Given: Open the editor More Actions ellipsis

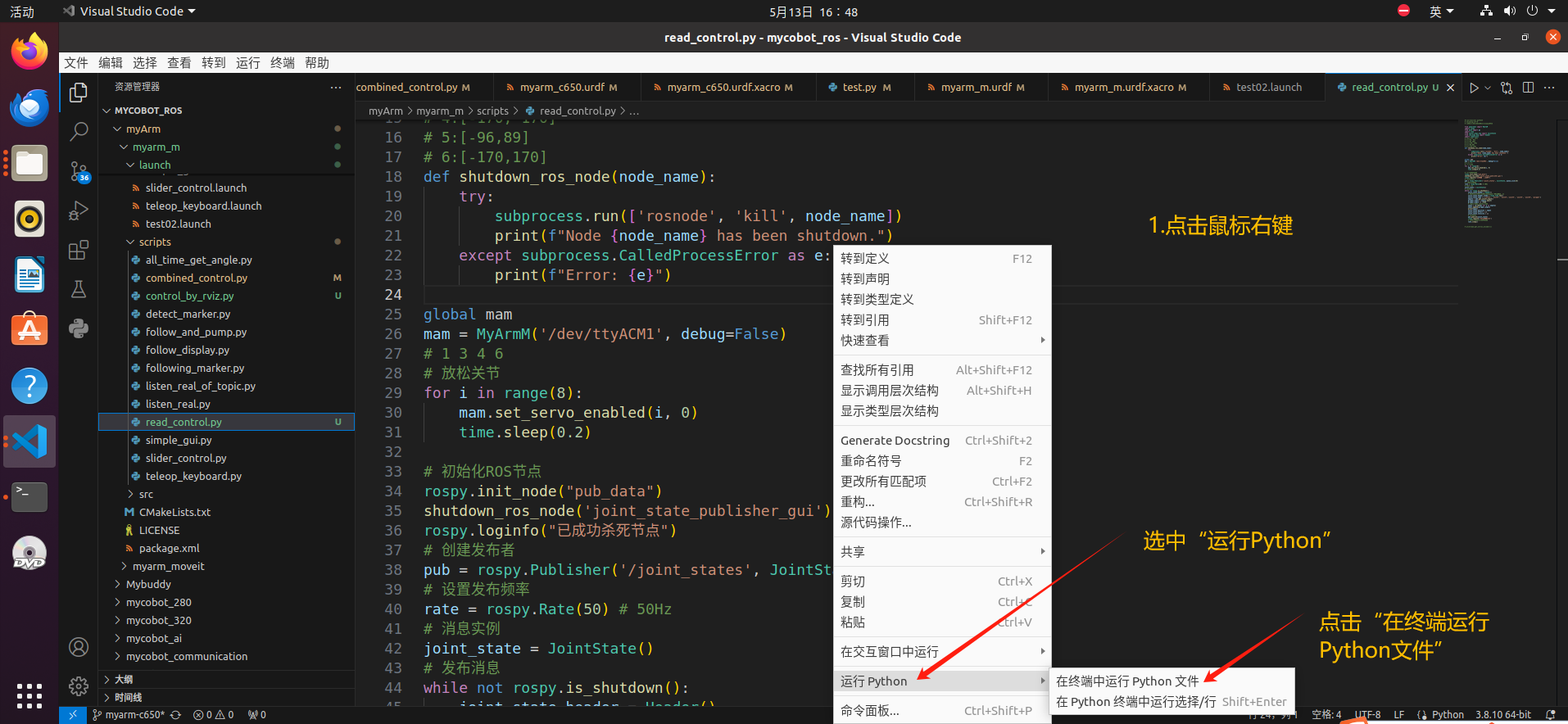Looking at the screenshot, I should point(1549,88).
